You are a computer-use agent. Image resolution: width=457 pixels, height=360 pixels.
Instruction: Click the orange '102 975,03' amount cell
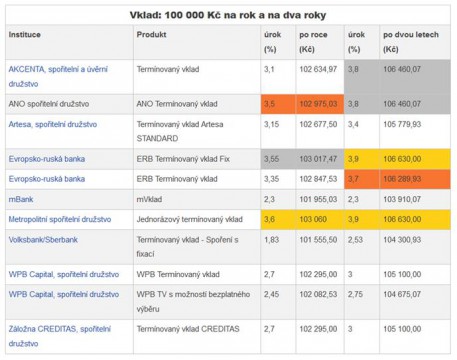320,104
